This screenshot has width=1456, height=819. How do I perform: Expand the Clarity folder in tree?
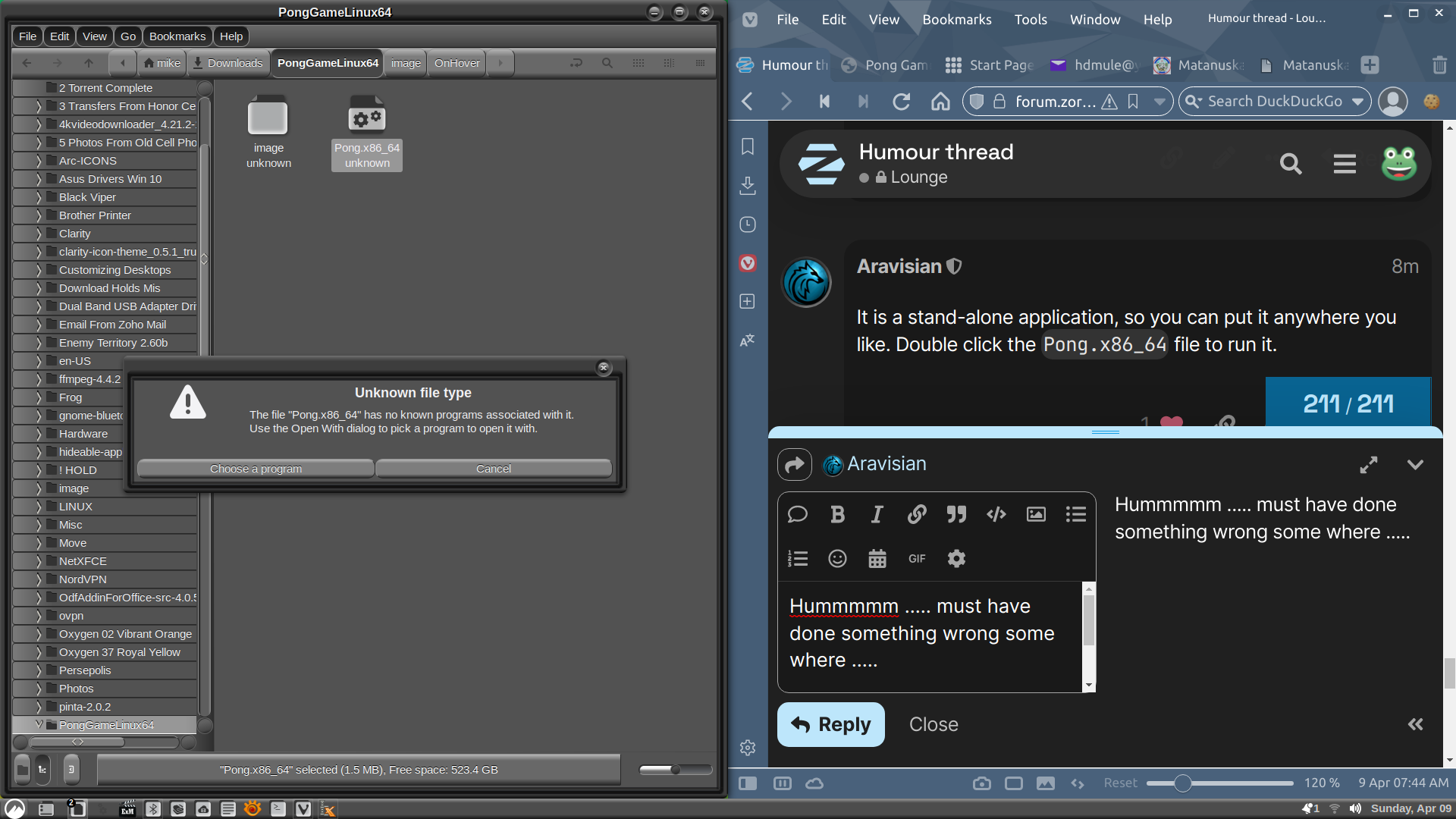tap(39, 234)
